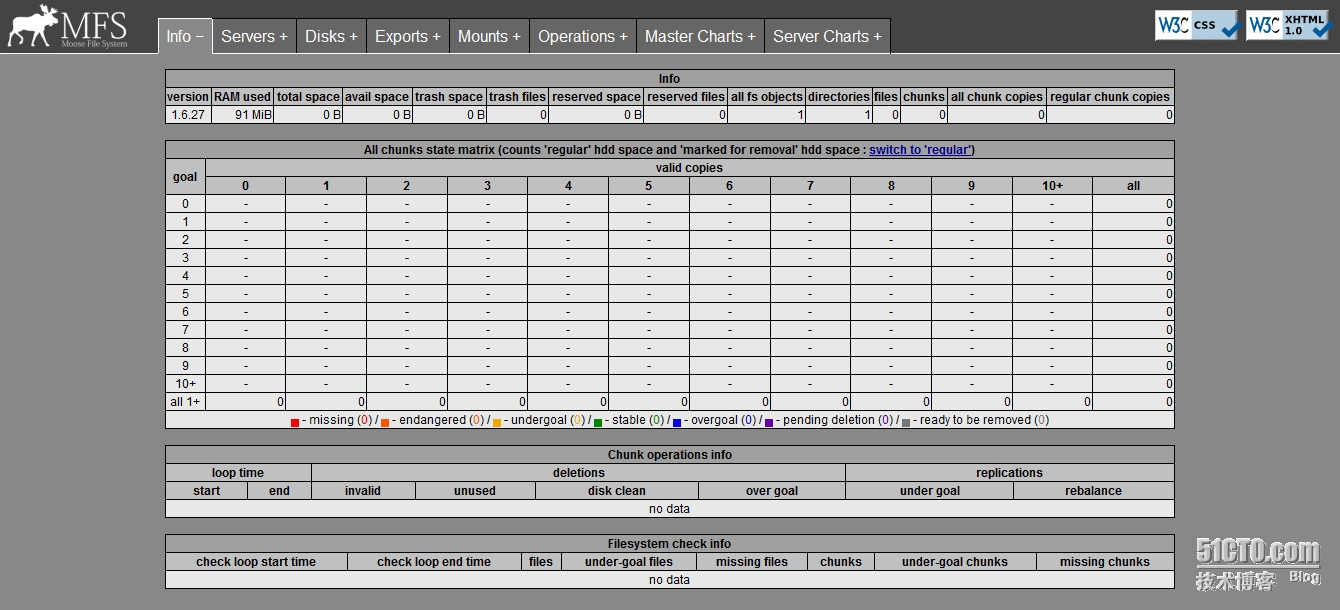Click the "check loop end time" header
The width and height of the screenshot is (1340, 610).
434,562
